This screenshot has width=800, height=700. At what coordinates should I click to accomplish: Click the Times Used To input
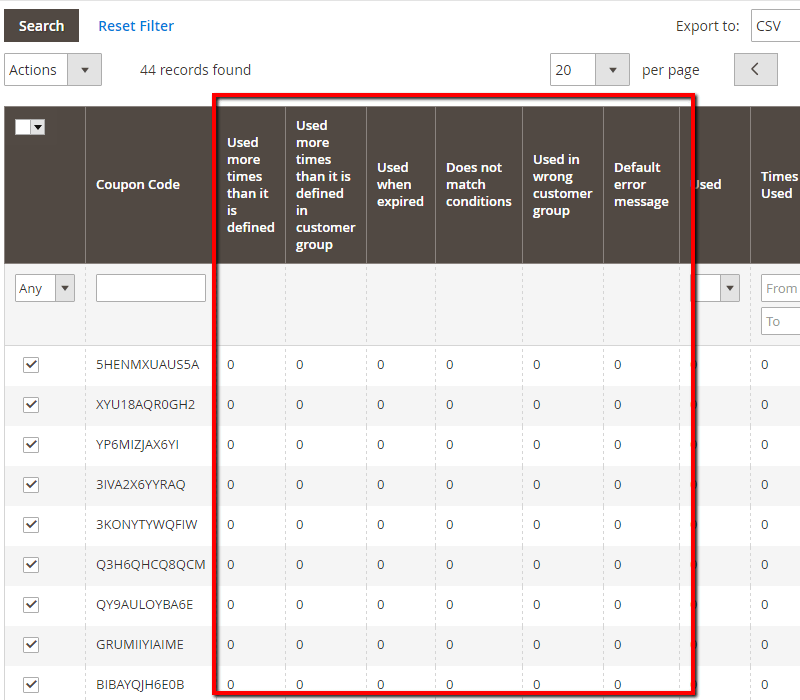pos(781,321)
